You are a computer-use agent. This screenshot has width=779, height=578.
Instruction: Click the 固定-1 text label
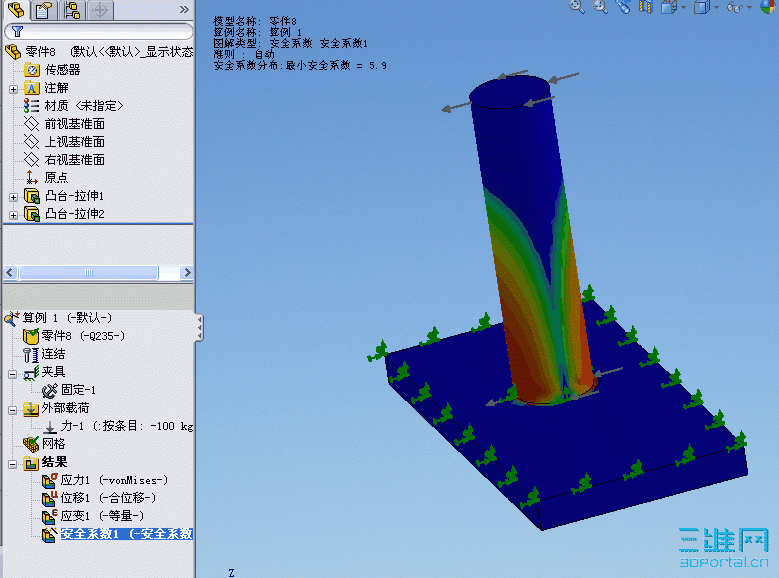[78, 390]
